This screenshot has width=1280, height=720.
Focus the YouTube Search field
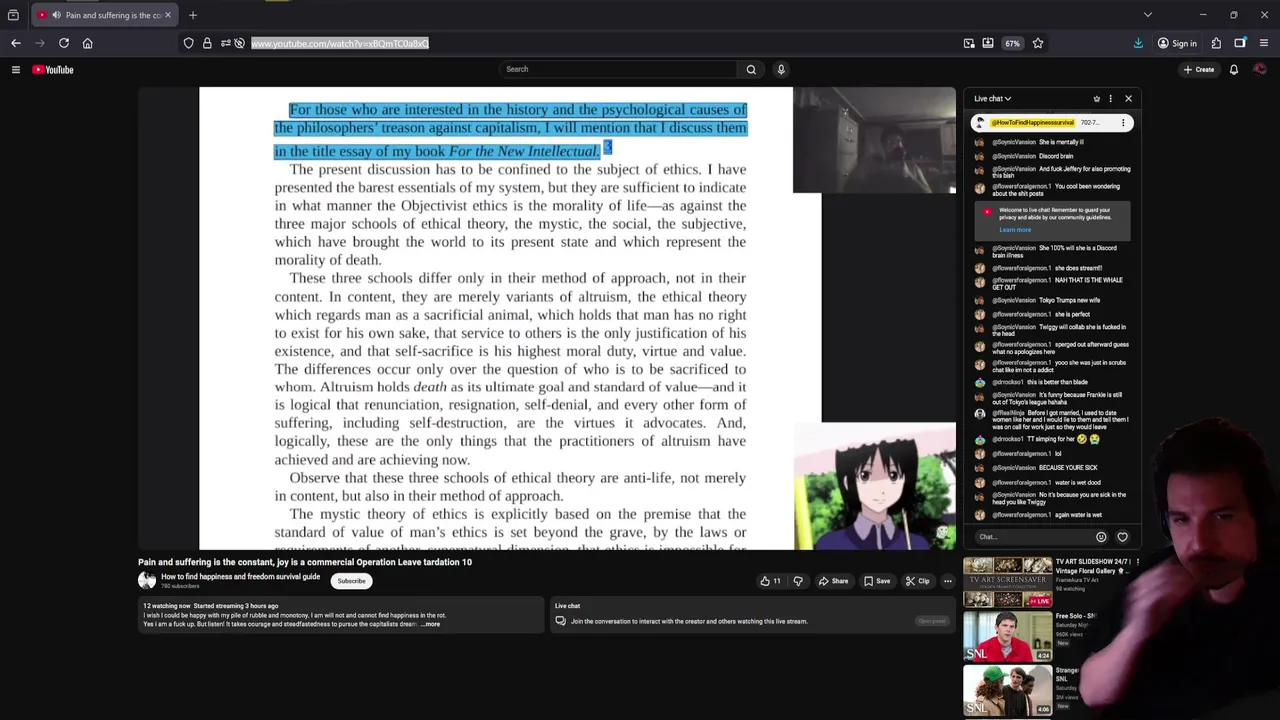click(618, 69)
